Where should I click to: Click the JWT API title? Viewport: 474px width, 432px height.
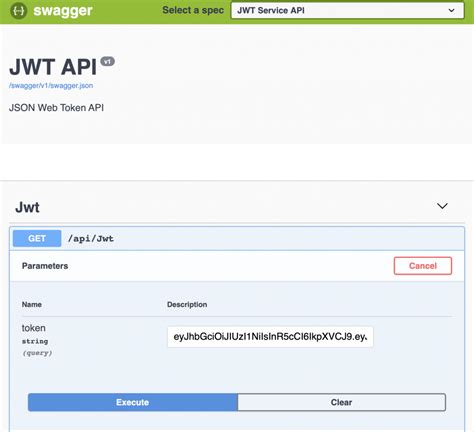53,67
